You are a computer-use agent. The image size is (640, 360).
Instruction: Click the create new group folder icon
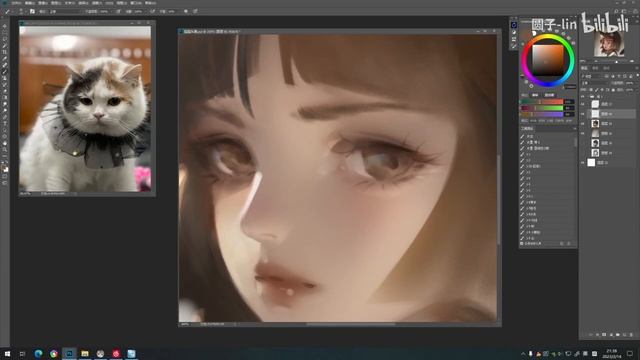[618, 335]
